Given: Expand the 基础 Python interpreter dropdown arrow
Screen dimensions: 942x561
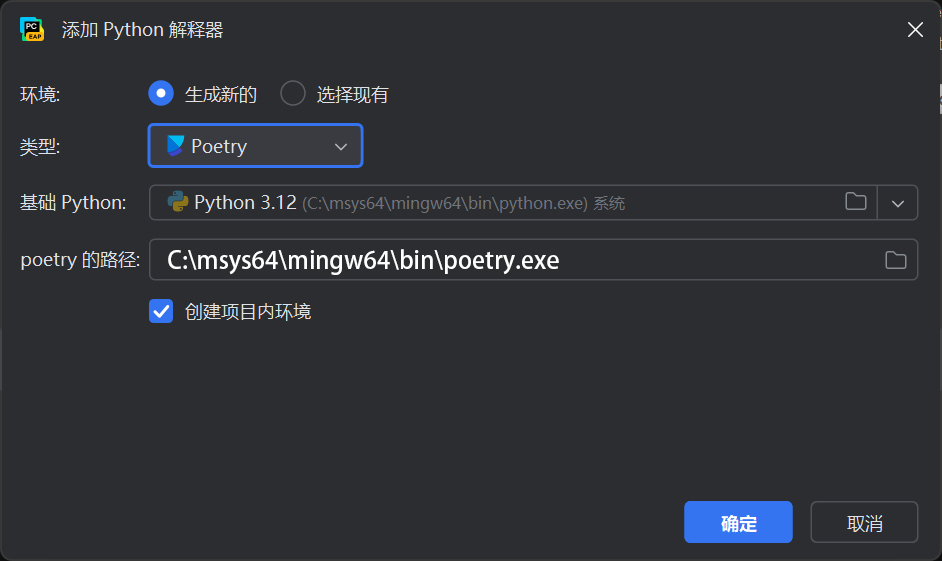Looking at the screenshot, I should click(x=898, y=203).
